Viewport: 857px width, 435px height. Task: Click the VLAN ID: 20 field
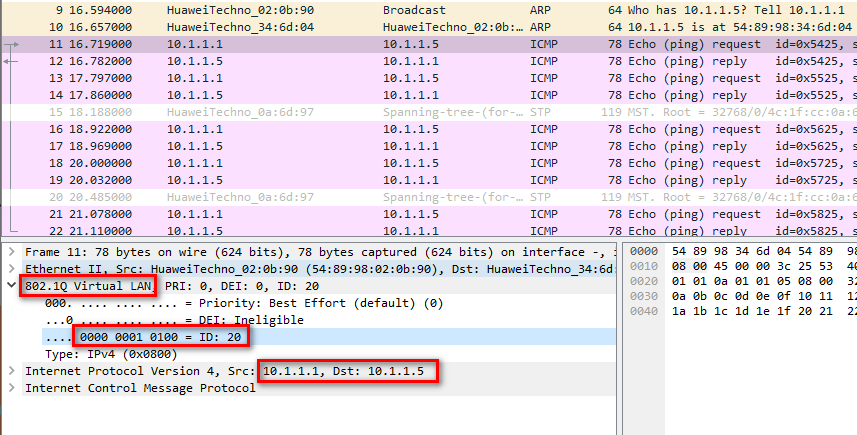pos(329,337)
